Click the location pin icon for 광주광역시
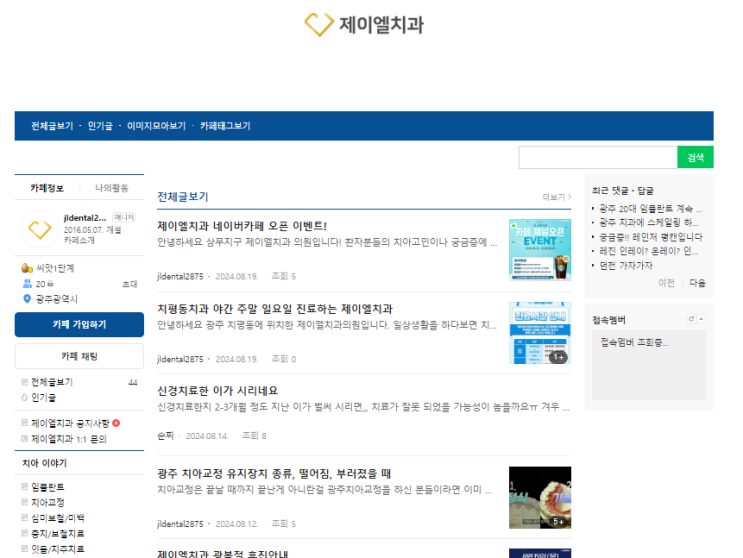The width and height of the screenshot is (743, 558). pos(27,299)
